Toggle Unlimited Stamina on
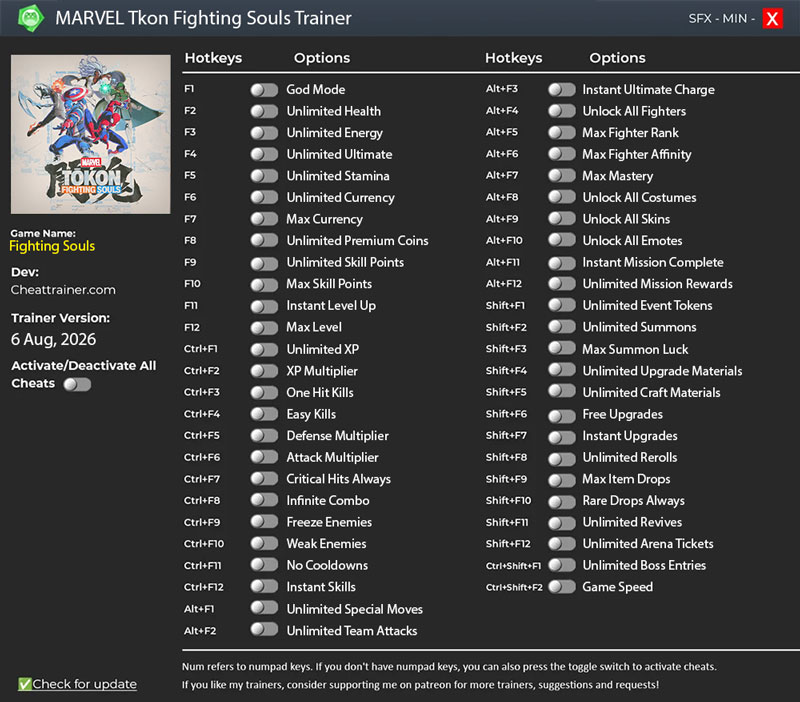800x702 pixels. tap(264, 176)
